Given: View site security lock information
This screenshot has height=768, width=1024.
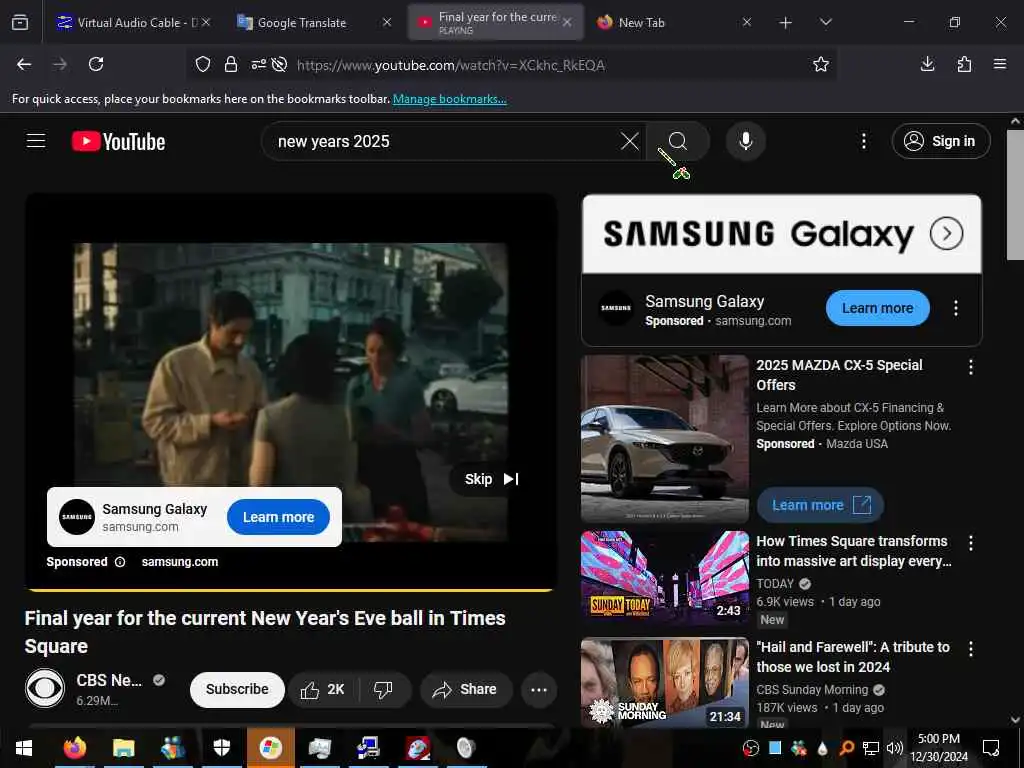Looking at the screenshot, I should pyautogui.click(x=231, y=64).
